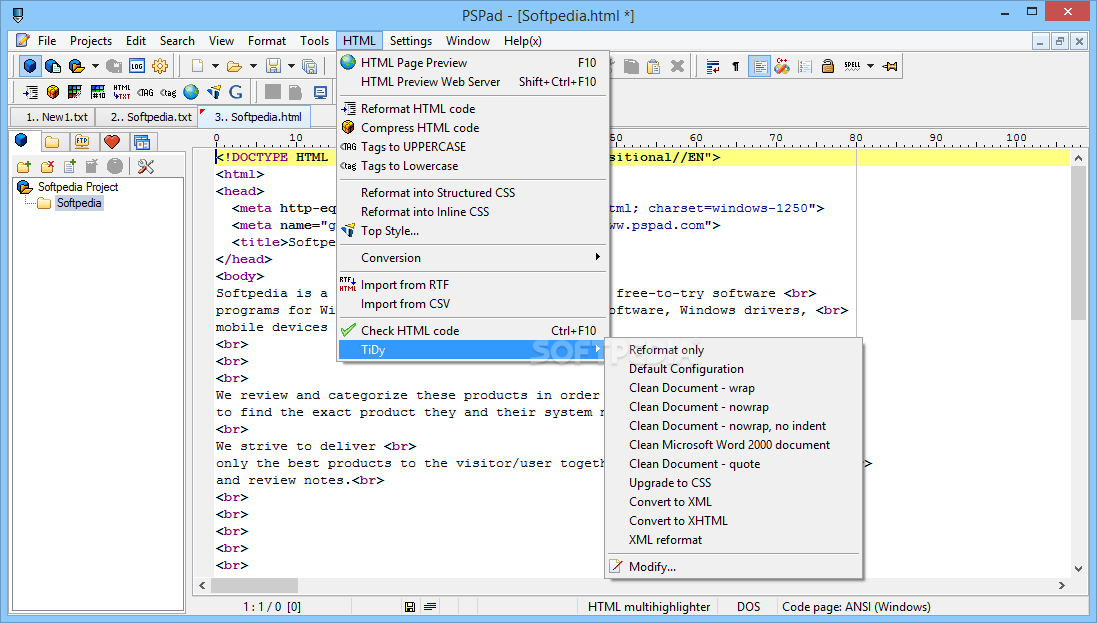
Task: Click the globe HTML preview toolbar icon
Action: (x=190, y=92)
